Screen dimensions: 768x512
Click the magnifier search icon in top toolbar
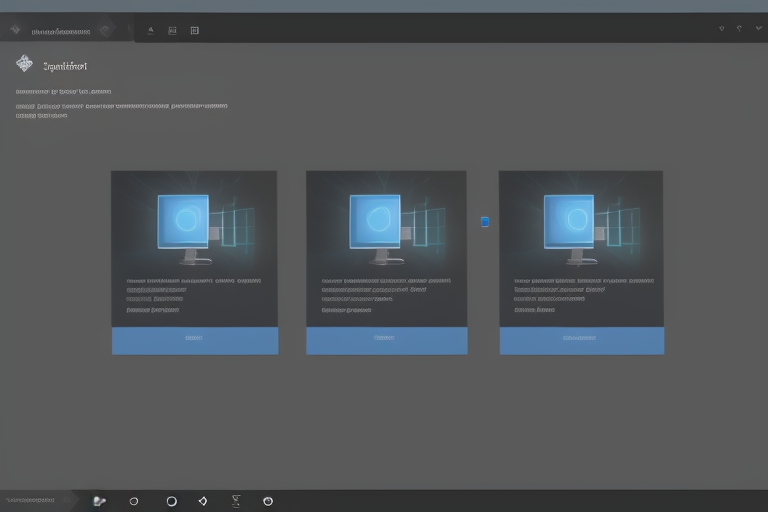[150, 30]
